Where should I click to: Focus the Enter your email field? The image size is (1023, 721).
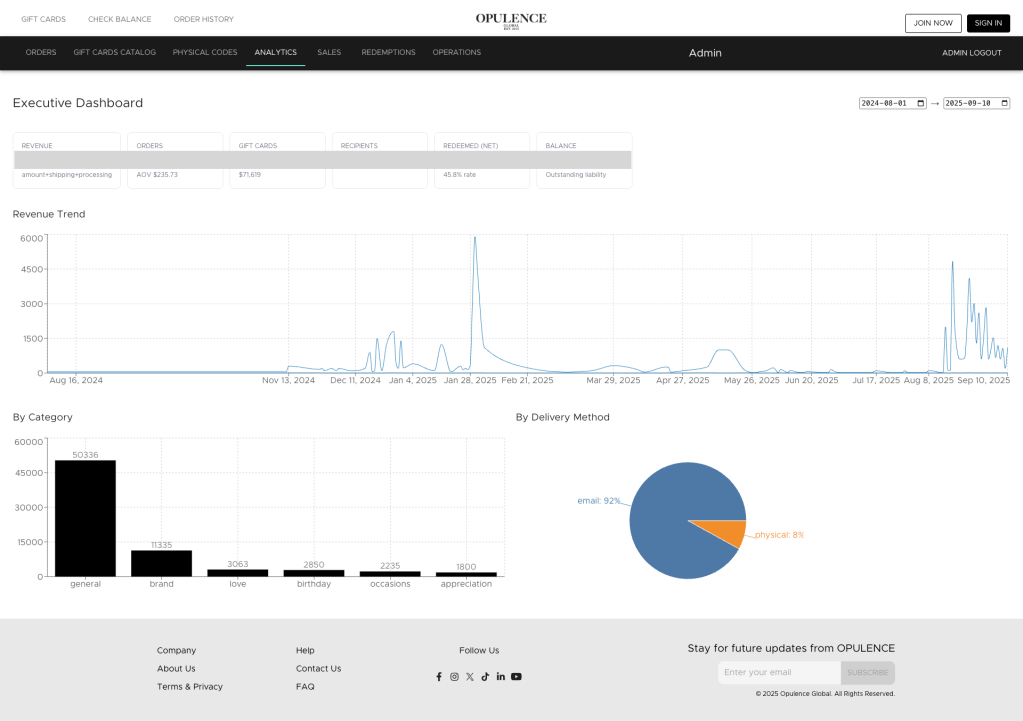(x=779, y=673)
